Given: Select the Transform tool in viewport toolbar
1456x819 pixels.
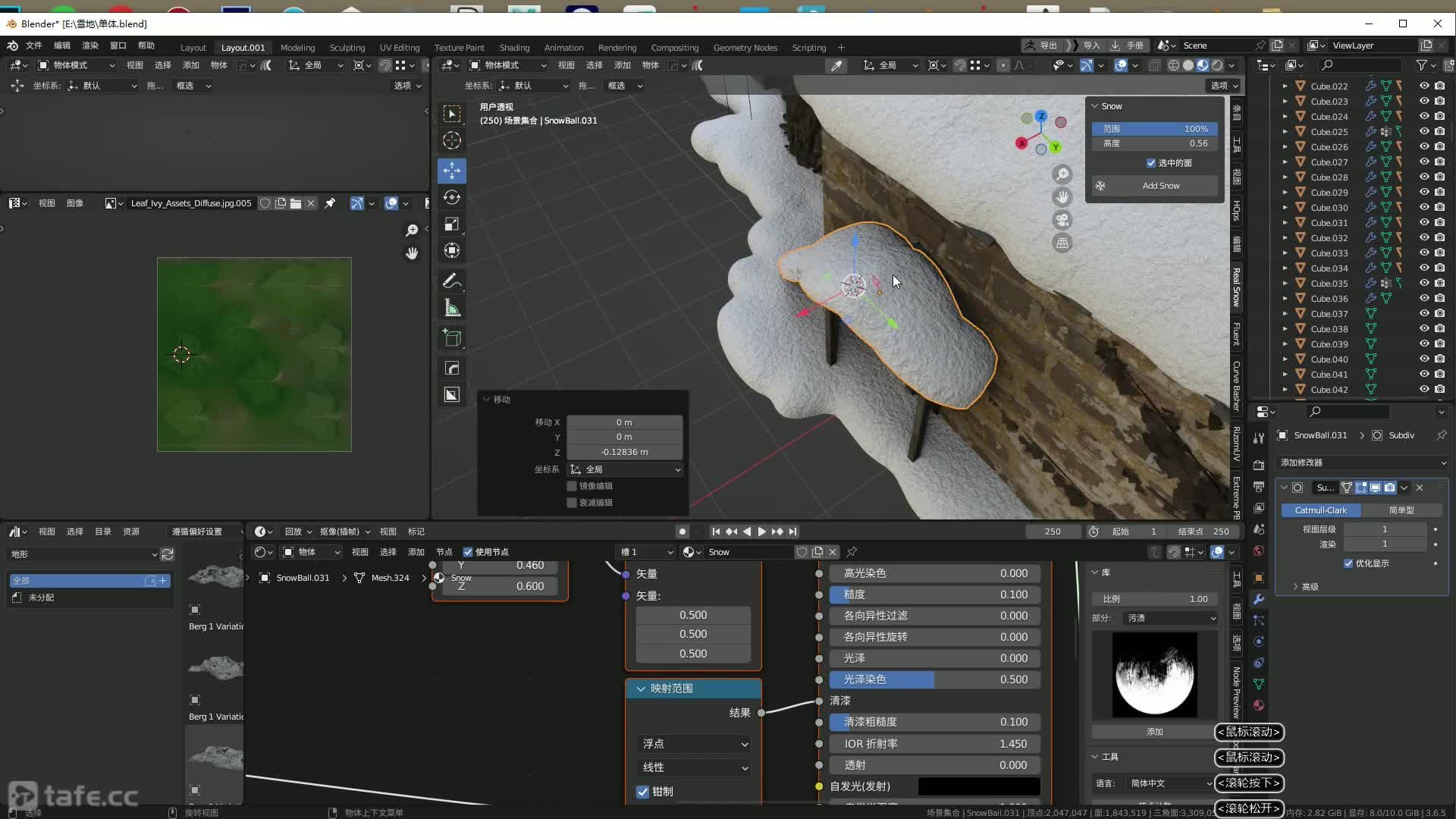Looking at the screenshot, I should click(x=452, y=250).
